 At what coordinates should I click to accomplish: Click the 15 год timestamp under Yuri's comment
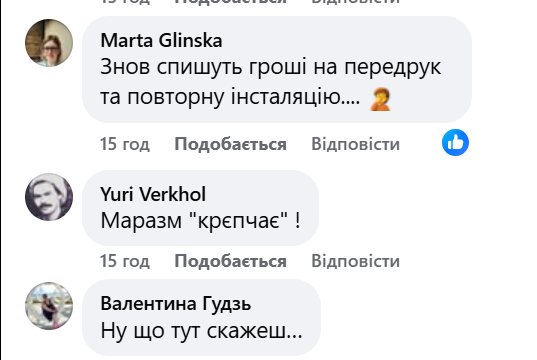click(125, 261)
